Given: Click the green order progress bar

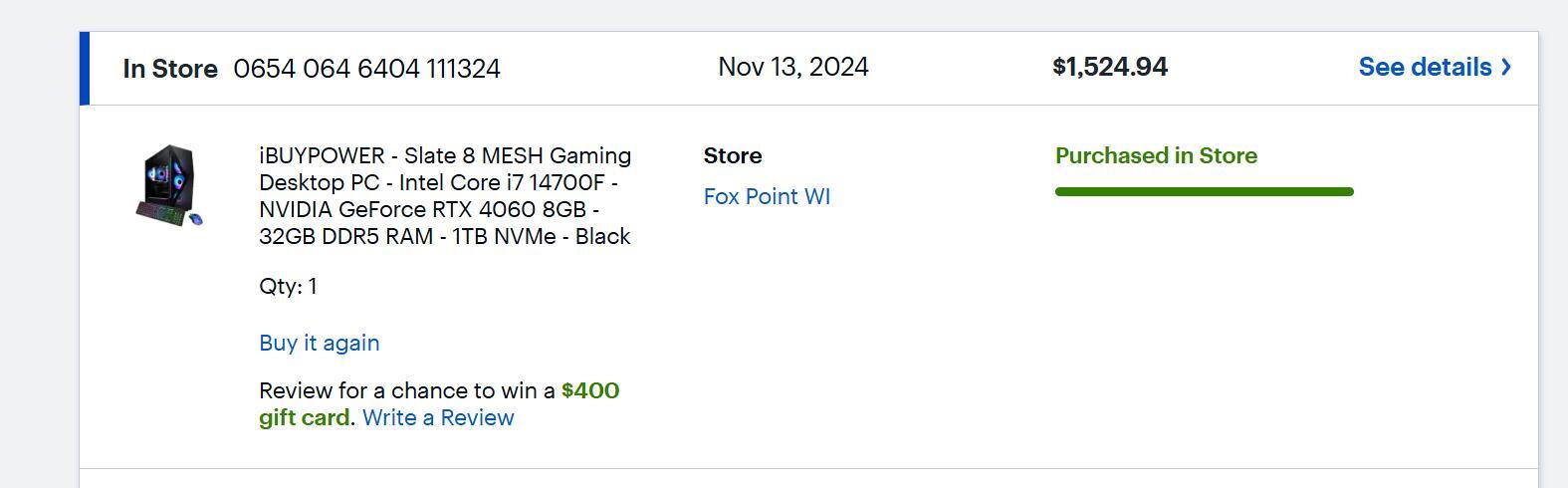Looking at the screenshot, I should click(1204, 191).
